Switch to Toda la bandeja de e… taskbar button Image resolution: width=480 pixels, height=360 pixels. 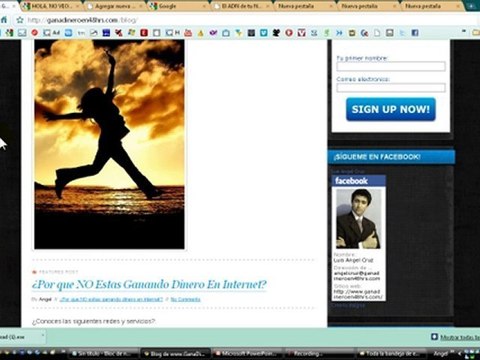392,353
